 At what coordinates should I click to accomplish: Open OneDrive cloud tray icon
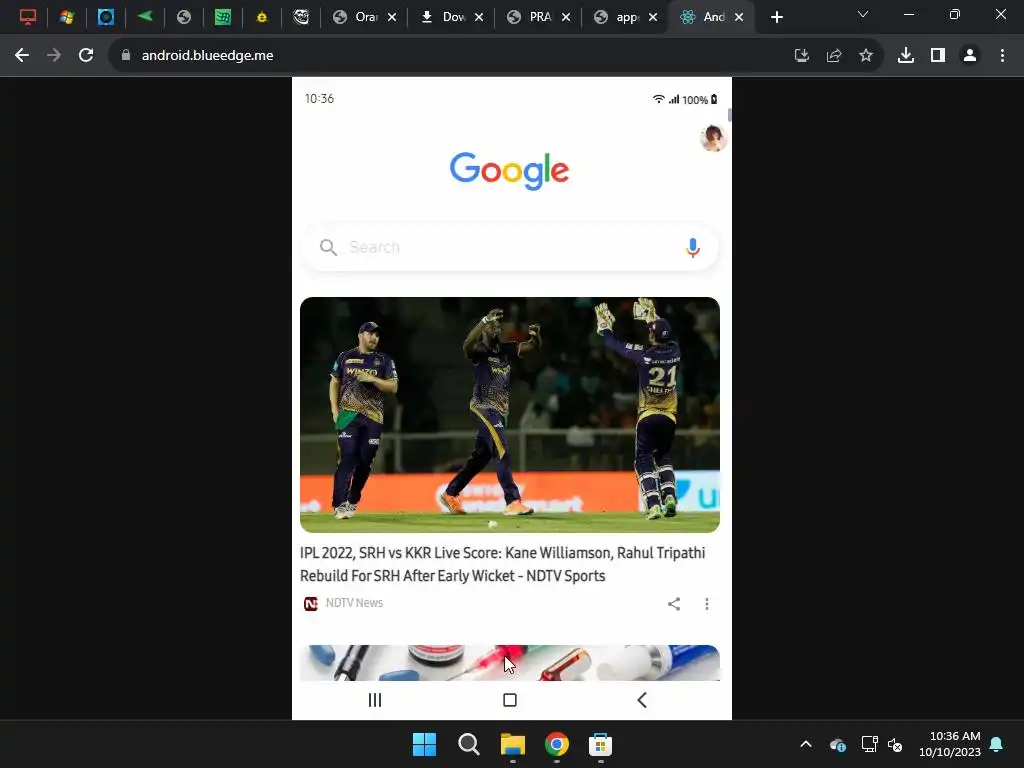[838, 744]
